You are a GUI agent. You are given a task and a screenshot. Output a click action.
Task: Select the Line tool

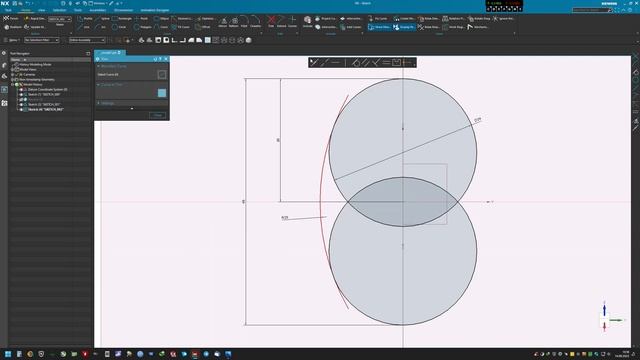[x=84, y=27]
